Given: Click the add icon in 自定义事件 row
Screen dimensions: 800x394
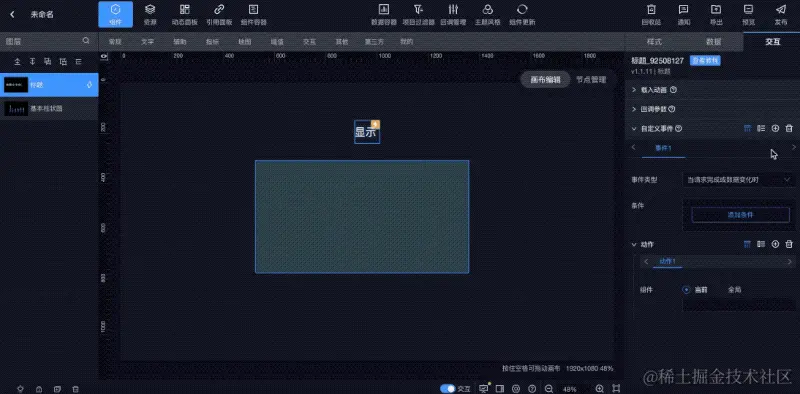Looking at the screenshot, I should click(775, 129).
